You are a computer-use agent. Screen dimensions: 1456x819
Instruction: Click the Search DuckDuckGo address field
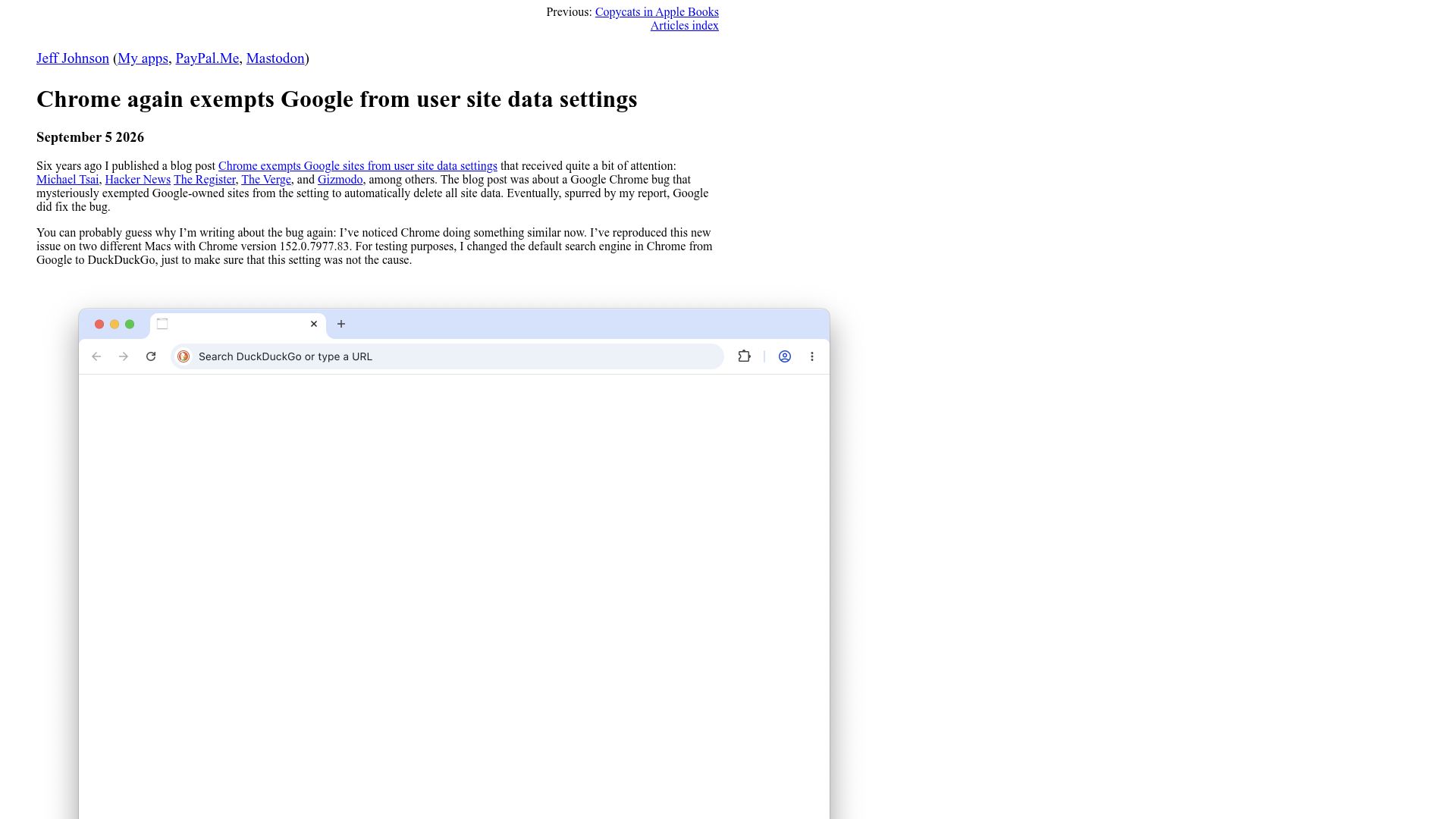[x=447, y=356]
